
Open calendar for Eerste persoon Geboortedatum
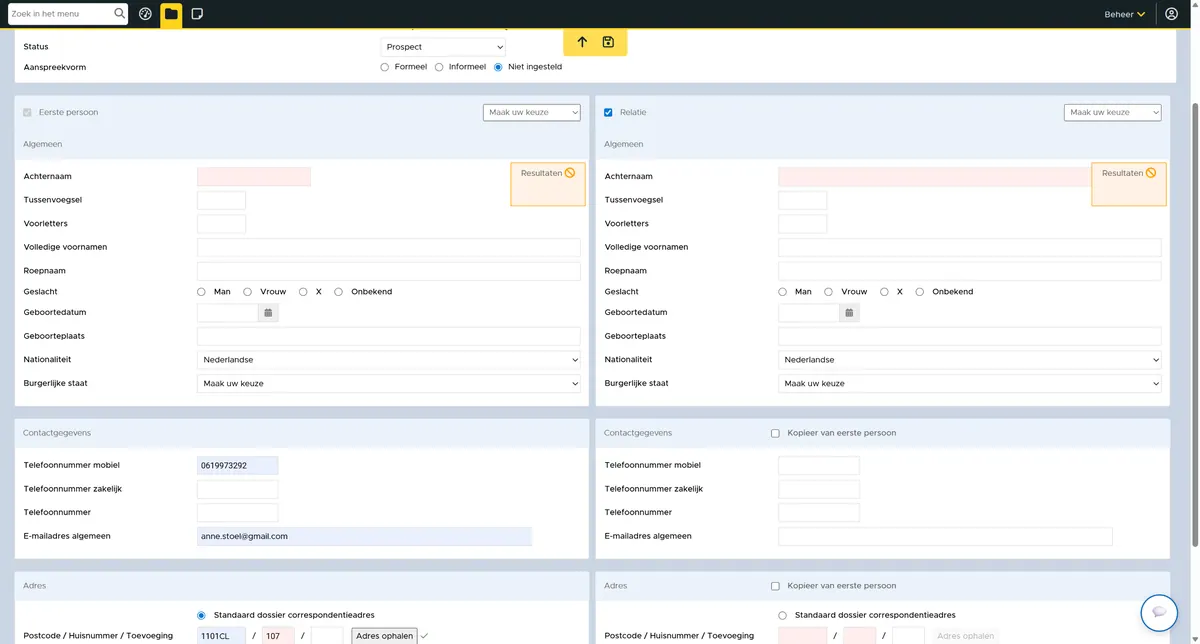point(268,313)
